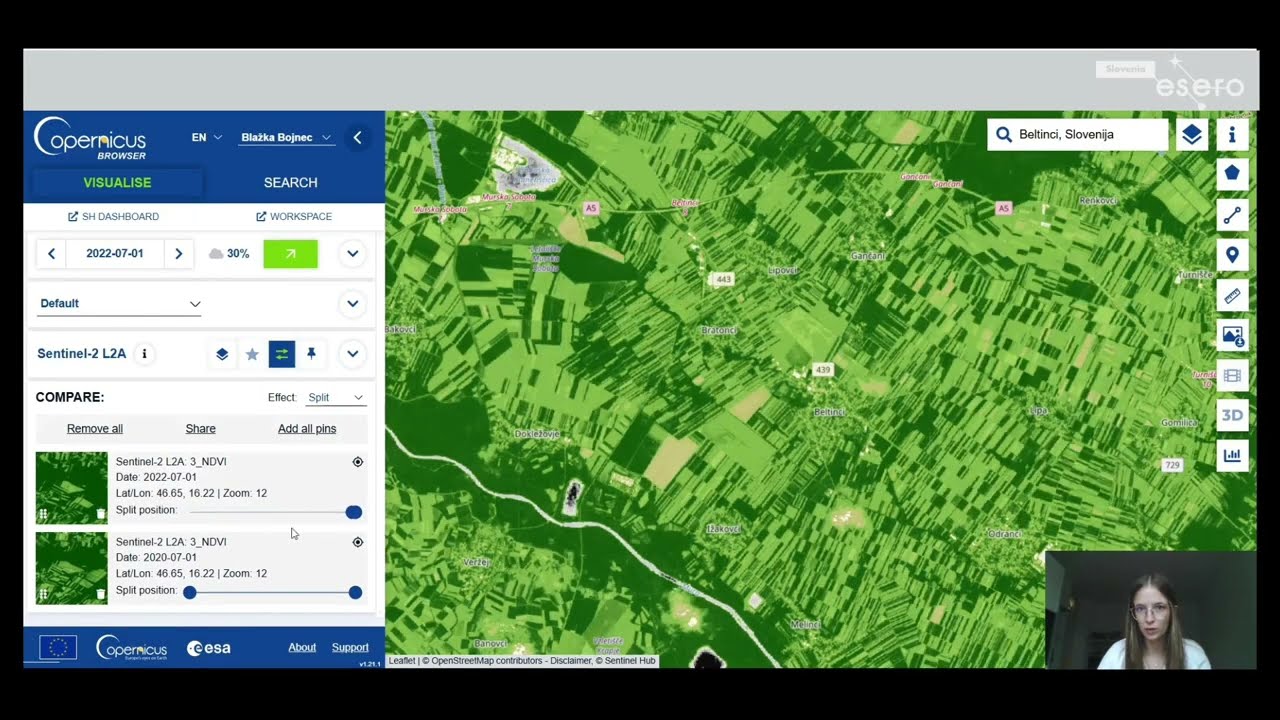Click the Bratonci map label
The height and width of the screenshot is (720, 1280).
click(x=719, y=330)
